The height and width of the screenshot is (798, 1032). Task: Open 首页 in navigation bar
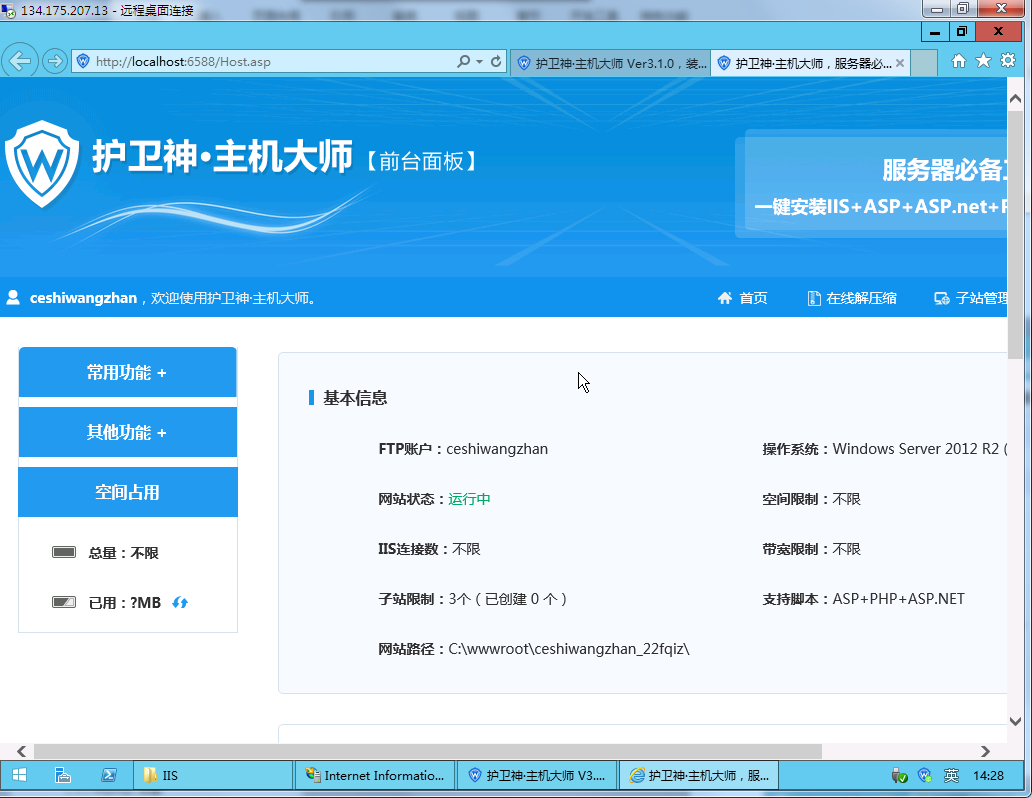pyautogui.click(x=742, y=298)
